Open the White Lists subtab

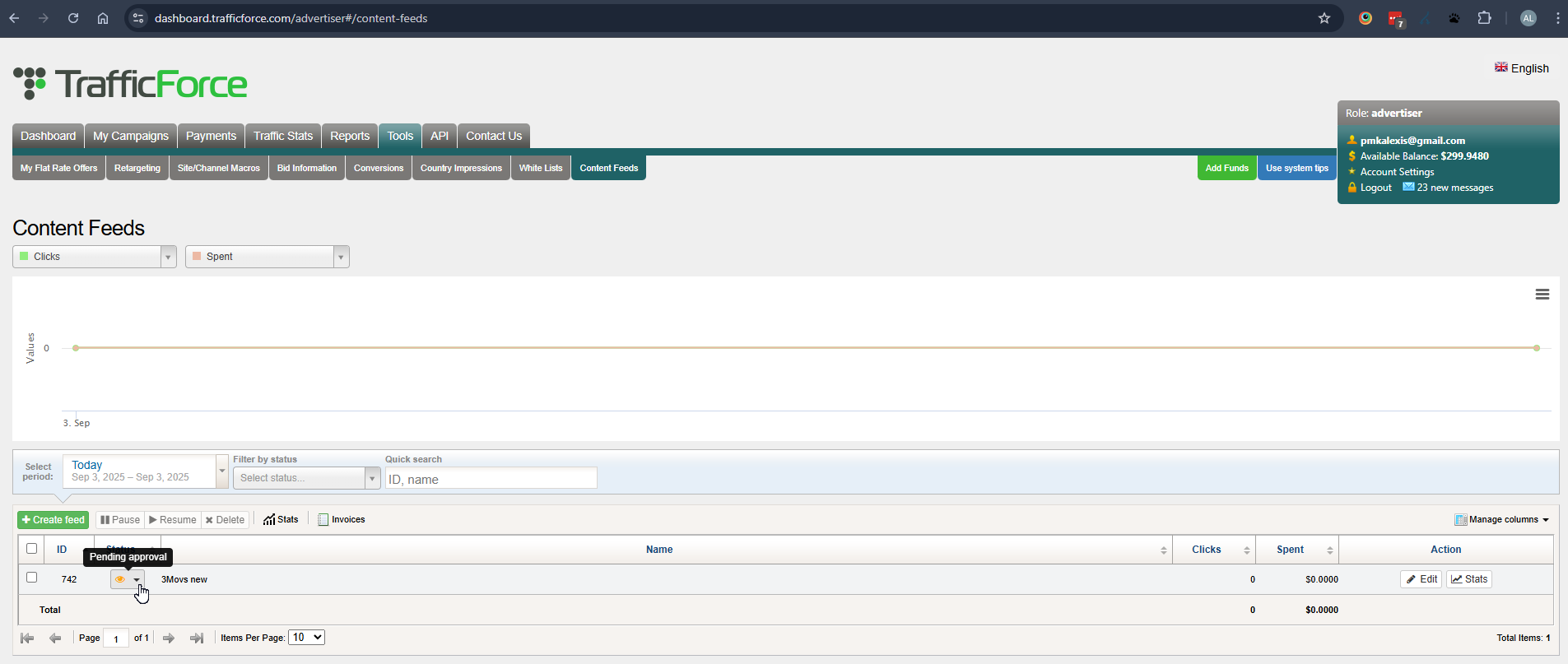click(541, 168)
